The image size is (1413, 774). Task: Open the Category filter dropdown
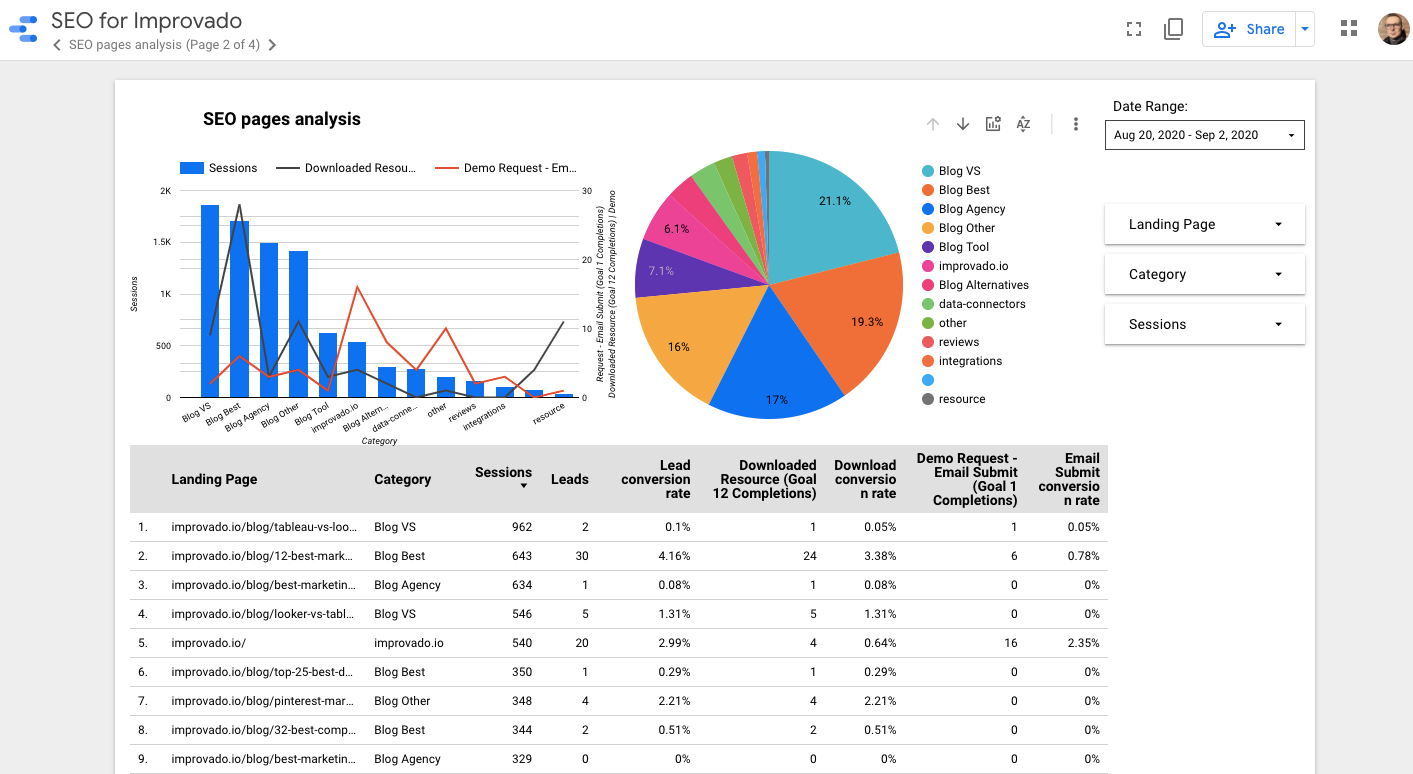(1205, 274)
